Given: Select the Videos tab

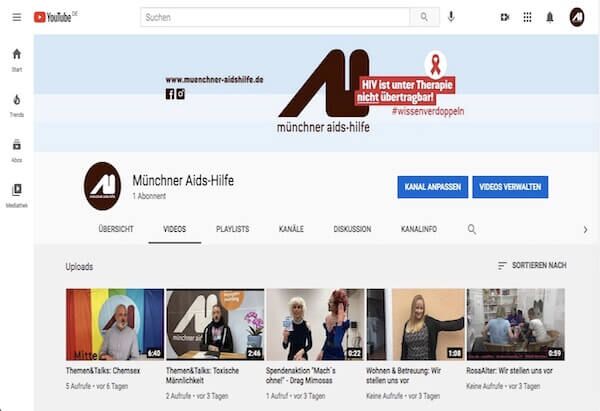Looking at the screenshot, I should point(175,229).
